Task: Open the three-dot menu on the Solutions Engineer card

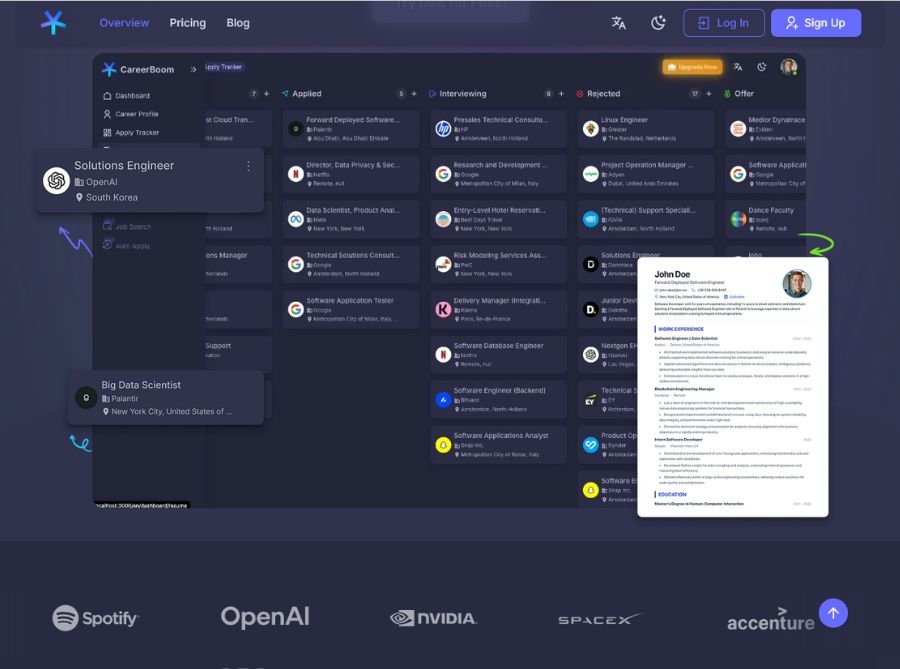Action: (x=248, y=166)
